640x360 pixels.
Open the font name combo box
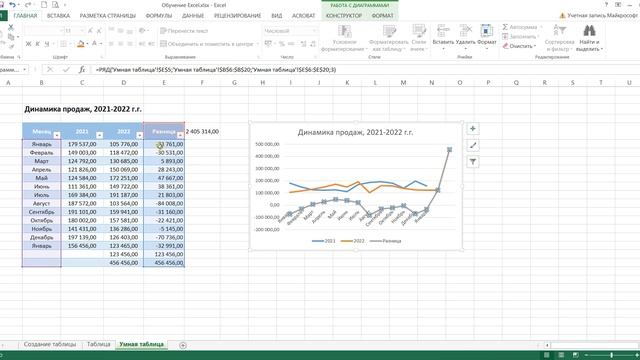click(44, 31)
